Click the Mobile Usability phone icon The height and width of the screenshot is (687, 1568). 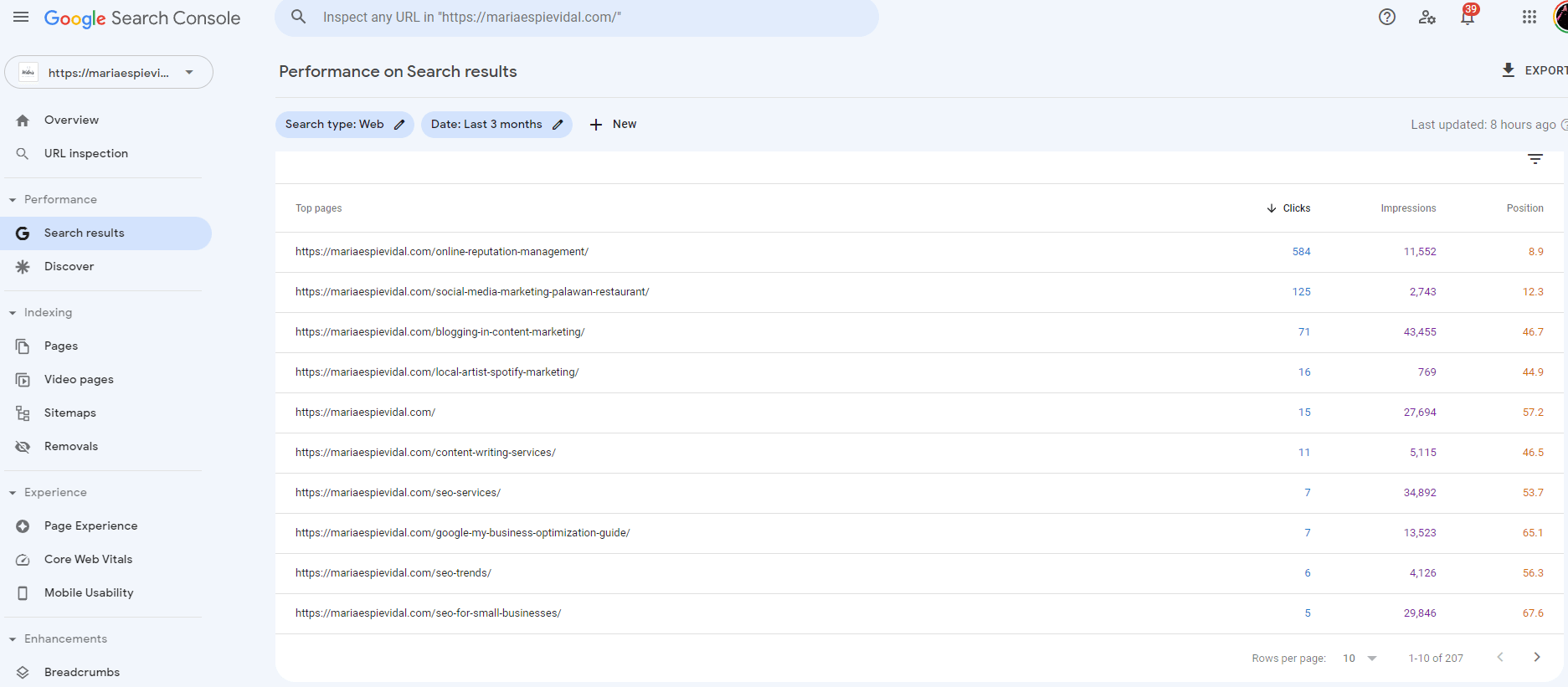pos(23,593)
